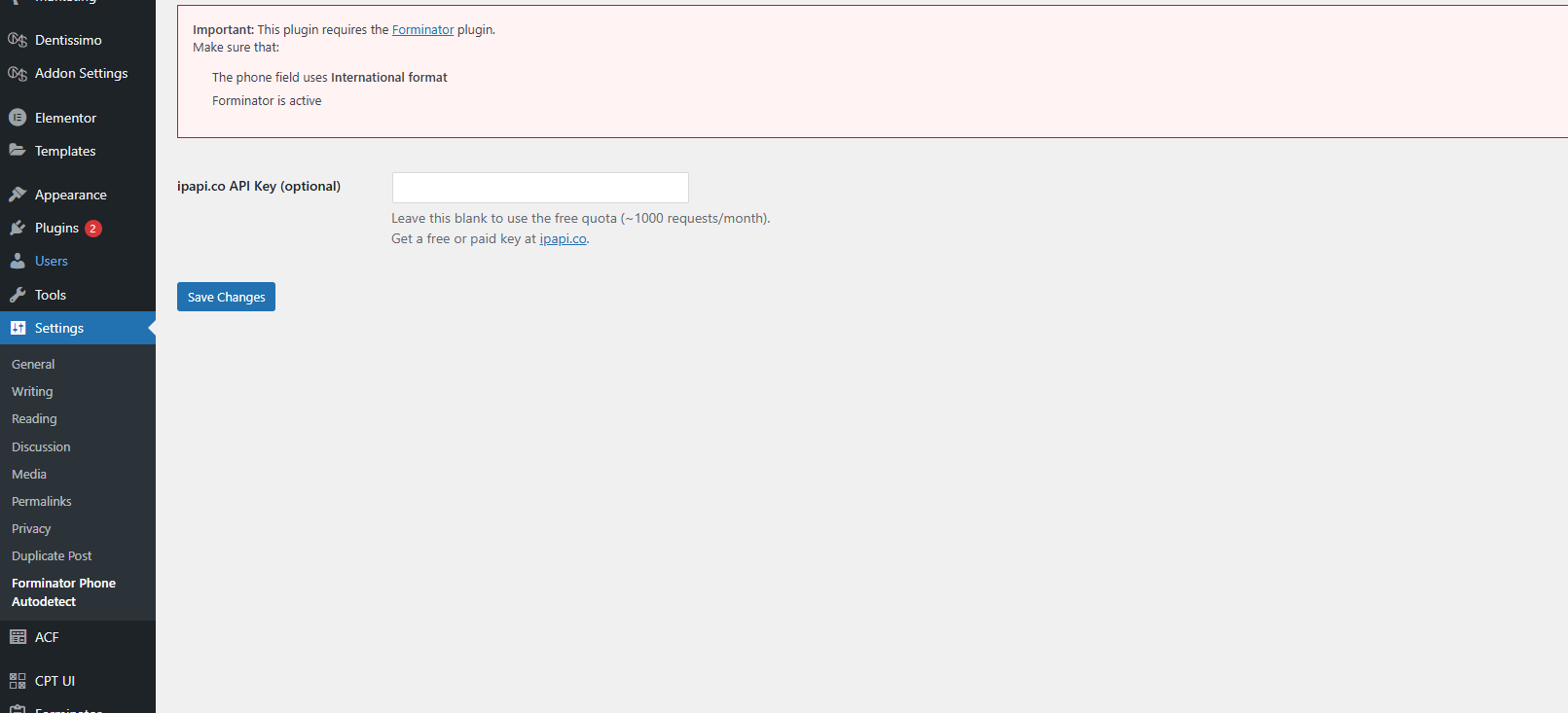Open the Reading settings submenu item
The image size is (1568, 713).
[34, 418]
